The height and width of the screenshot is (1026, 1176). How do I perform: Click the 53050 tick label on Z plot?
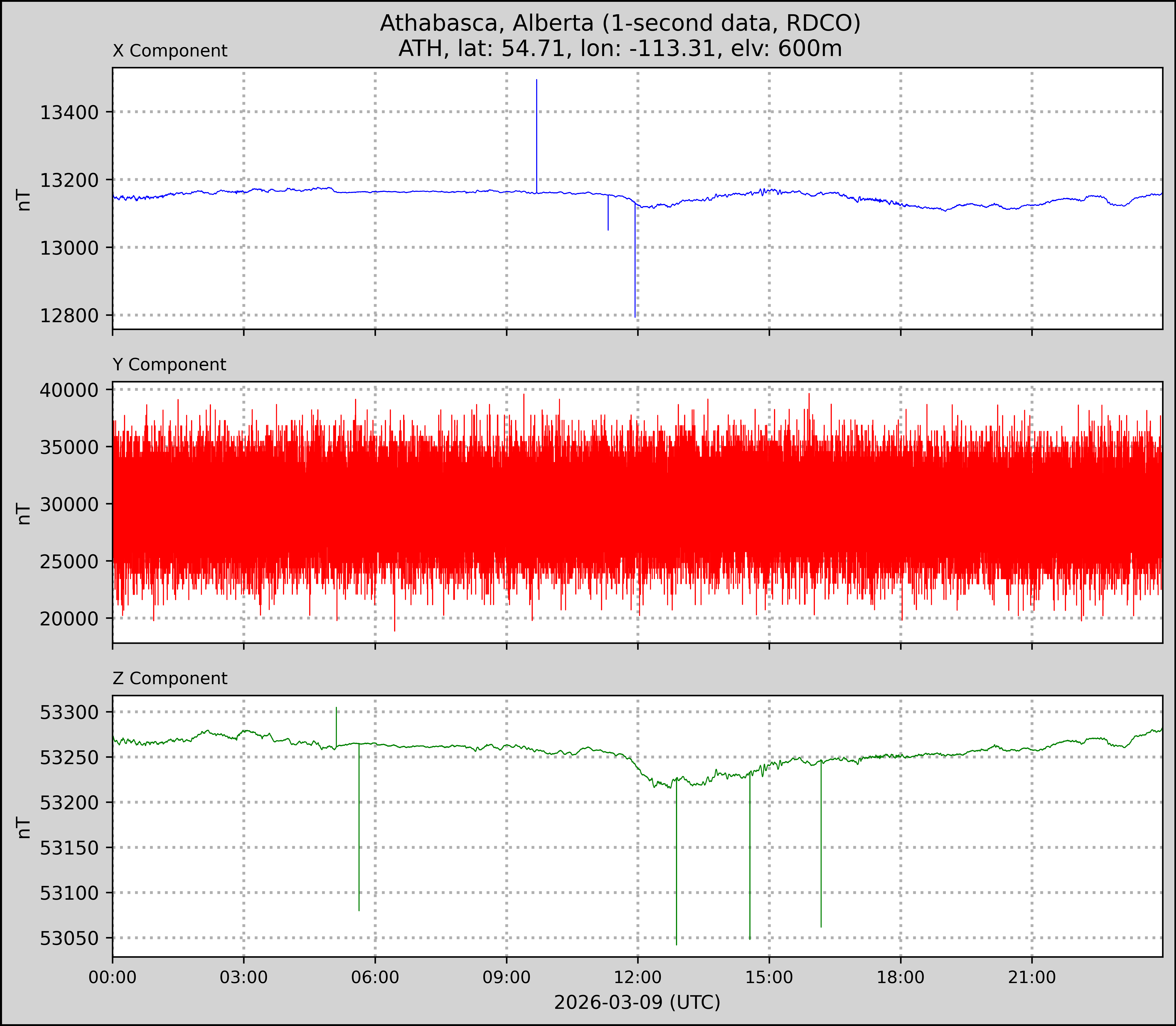70,938
